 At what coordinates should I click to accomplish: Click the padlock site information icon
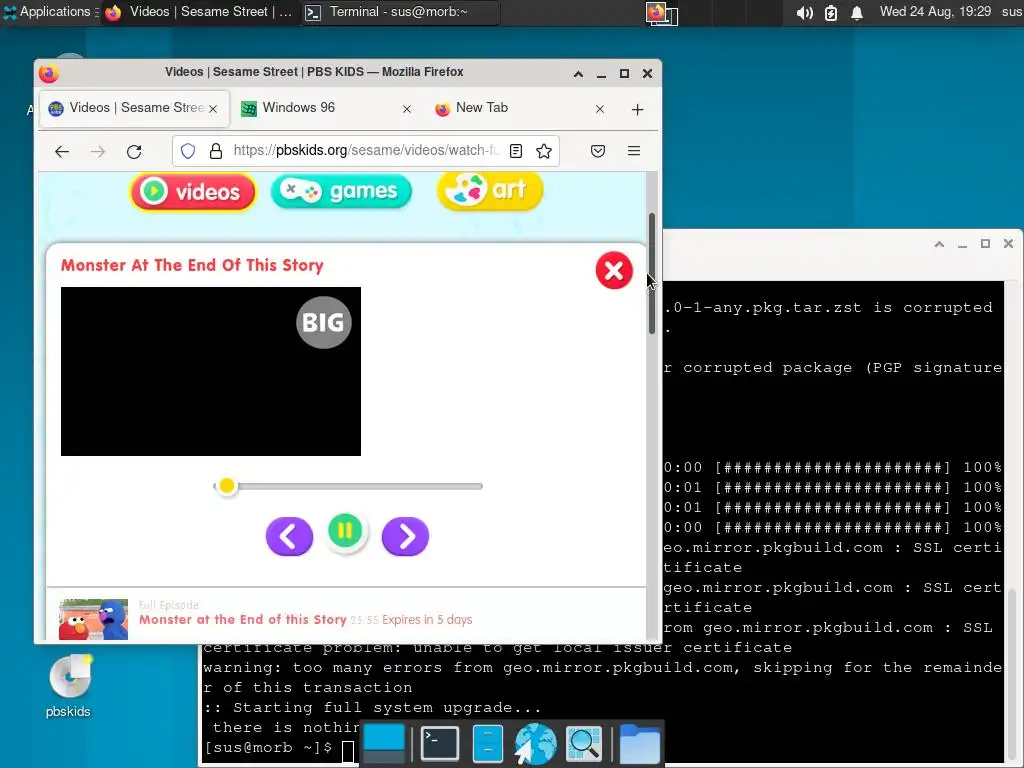point(216,151)
